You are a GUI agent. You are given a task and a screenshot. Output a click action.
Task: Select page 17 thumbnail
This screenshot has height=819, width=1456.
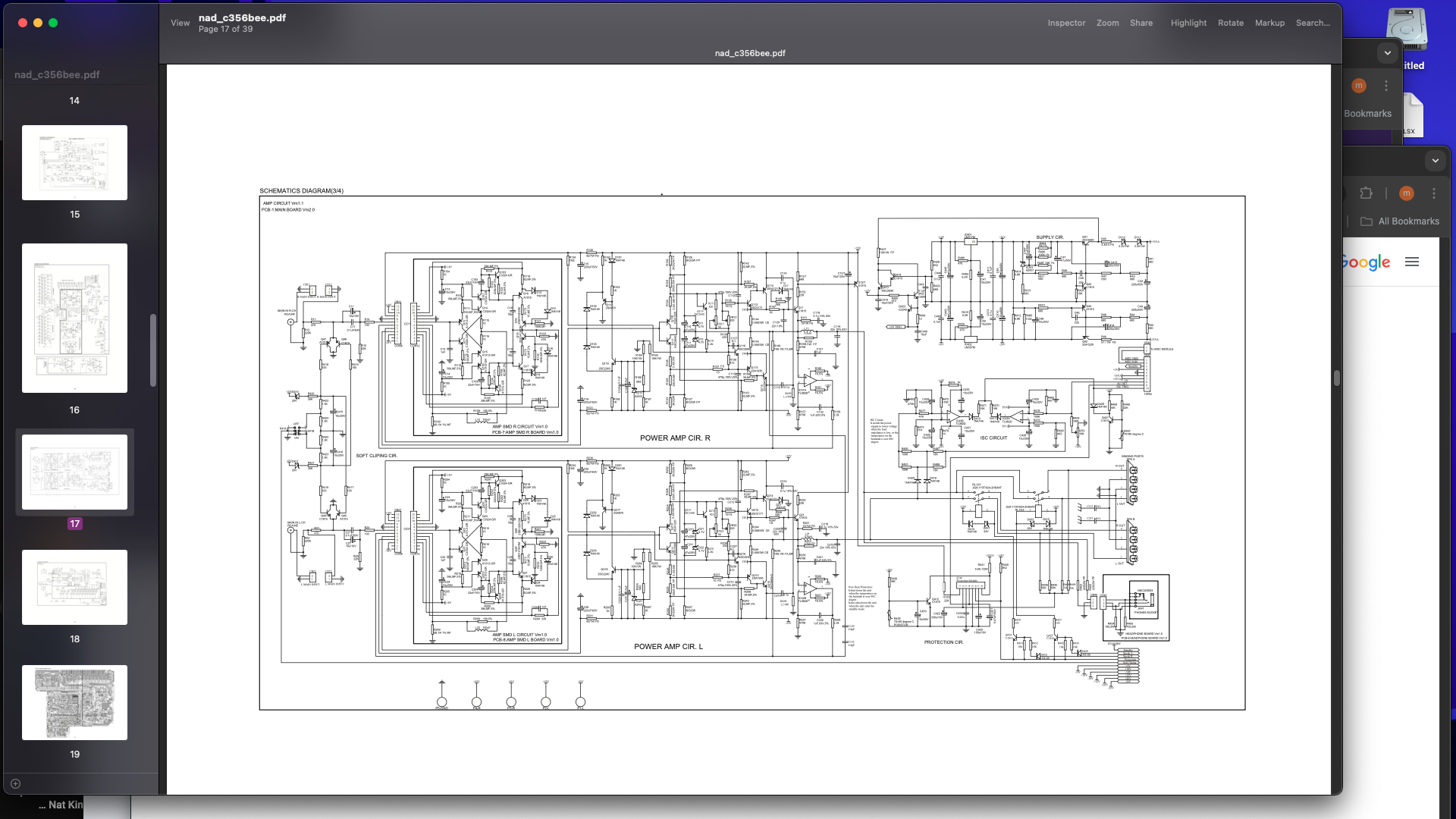coord(74,472)
